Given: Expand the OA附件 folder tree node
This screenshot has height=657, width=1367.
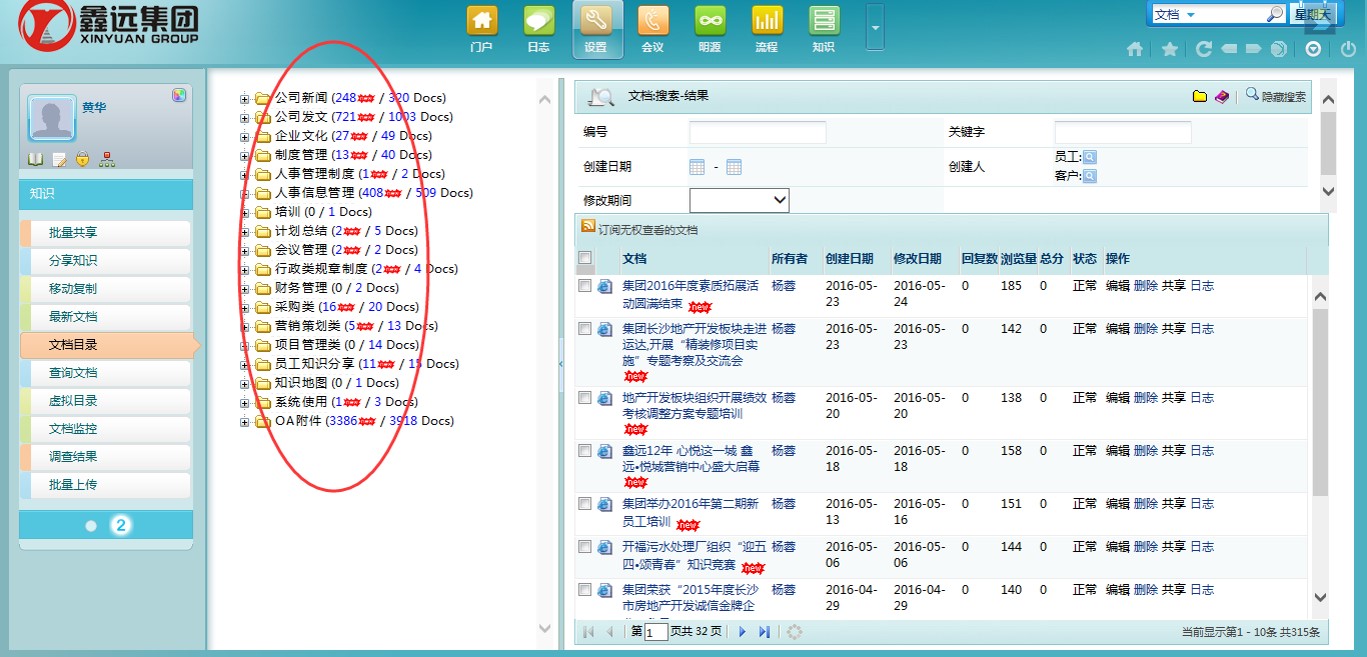Looking at the screenshot, I should pos(244,422).
